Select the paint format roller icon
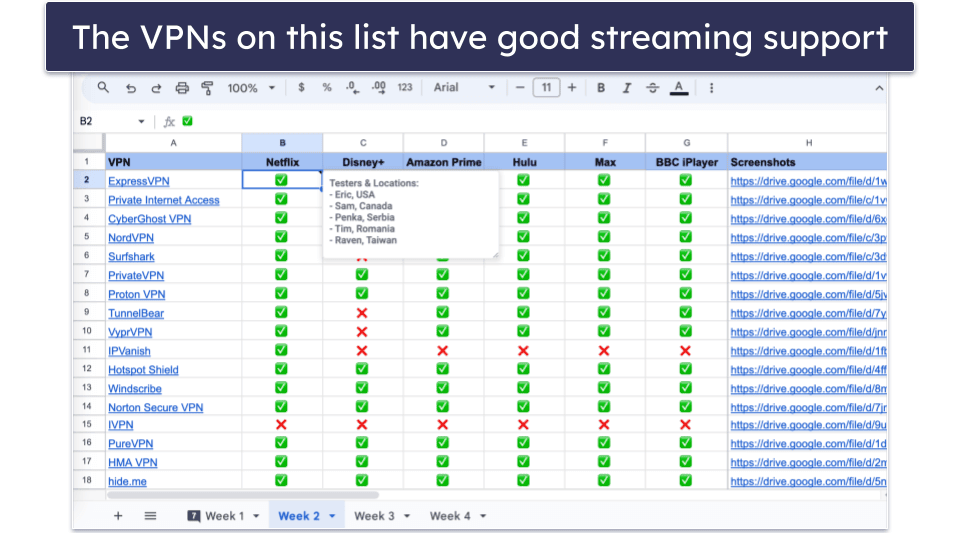Image resolution: width=960 pixels, height=533 pixels. [208, 88]
